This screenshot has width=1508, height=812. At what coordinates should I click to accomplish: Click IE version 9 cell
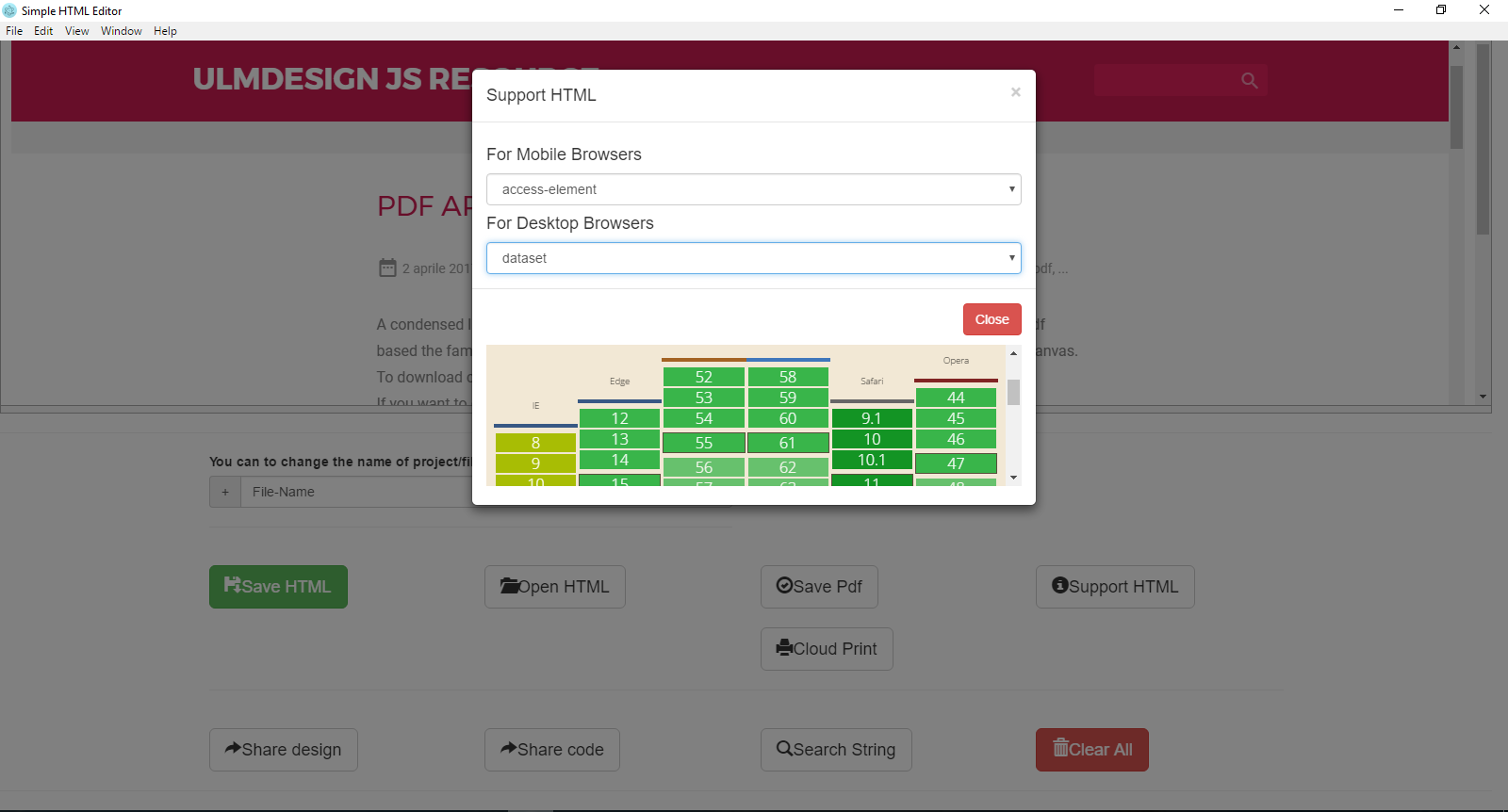click(x=535, y=463)
